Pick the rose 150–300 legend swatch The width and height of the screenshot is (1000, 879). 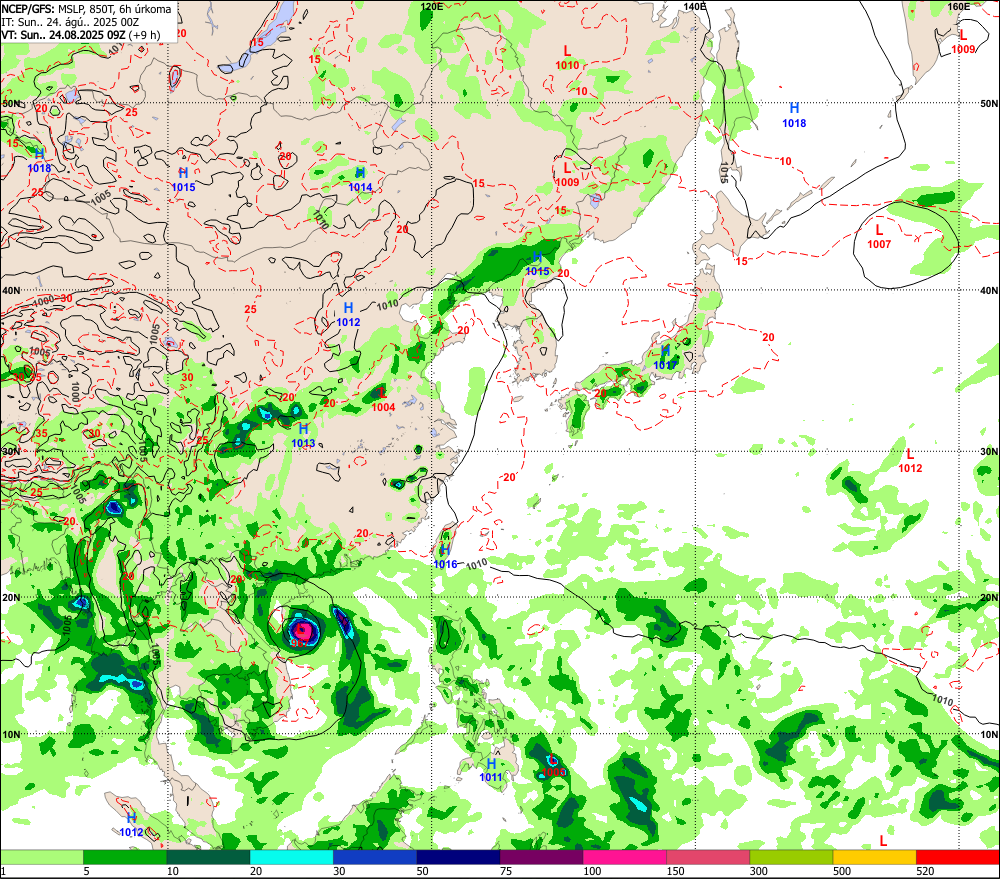[708, 857]
